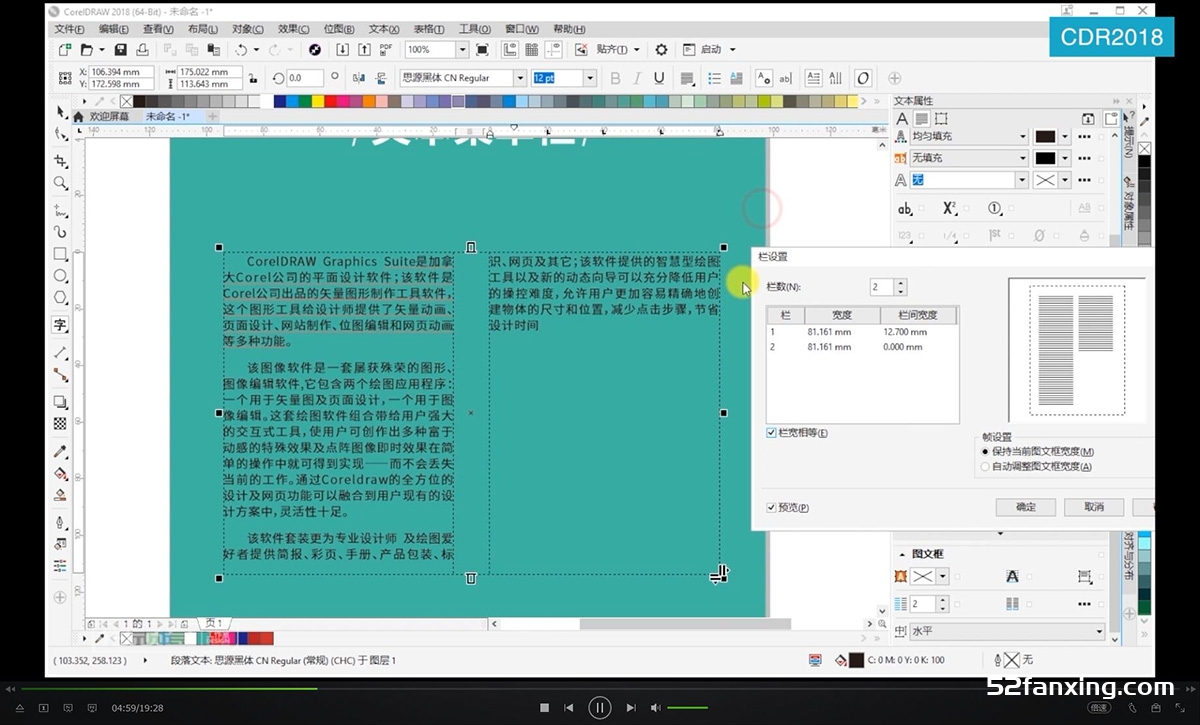
Task: Select the Polygon tool
Action: coord(61,298)
